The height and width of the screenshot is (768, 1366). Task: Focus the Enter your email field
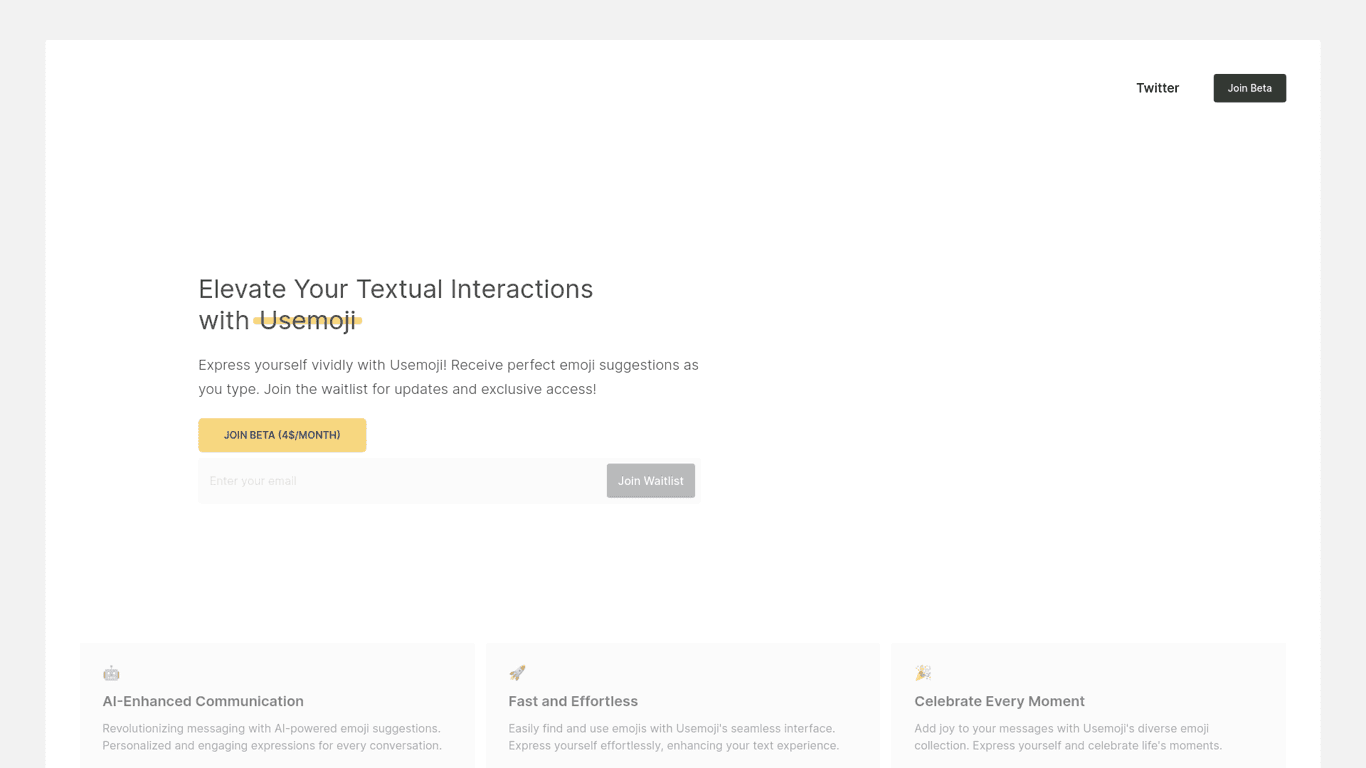coord(402,481)
